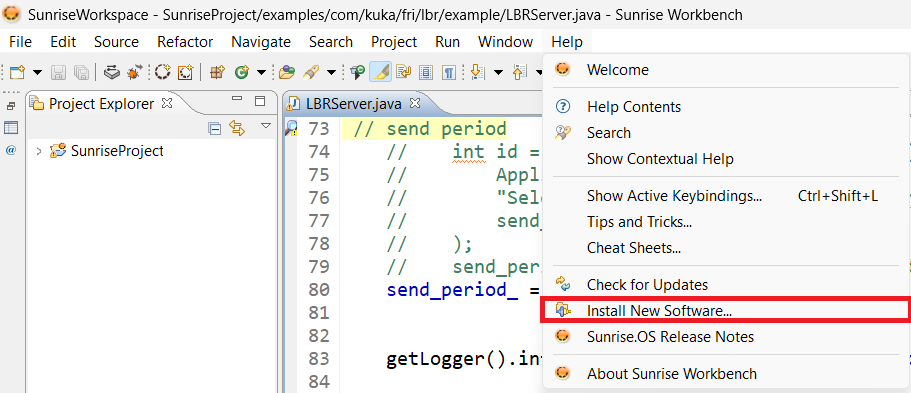
Task: Open the Project Explorer View Menu triangle
Action: pos(266,126)
